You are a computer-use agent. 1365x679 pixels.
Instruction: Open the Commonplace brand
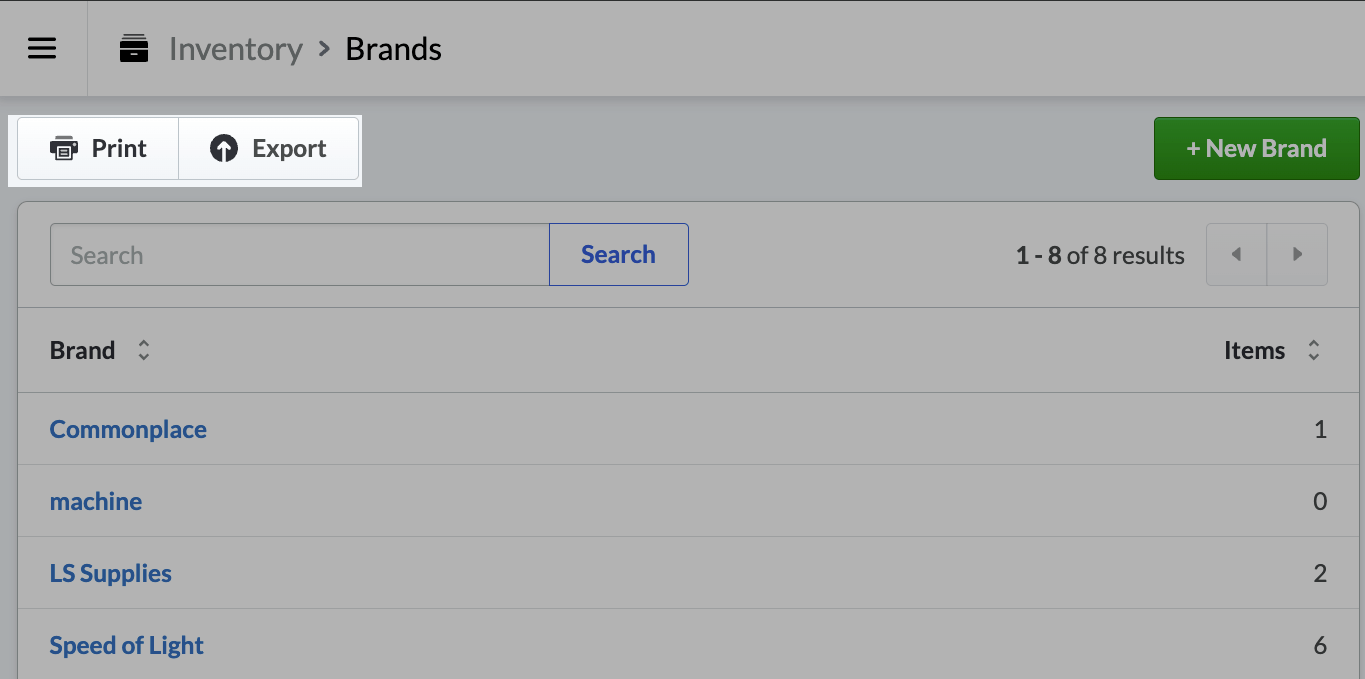point(128,429)
